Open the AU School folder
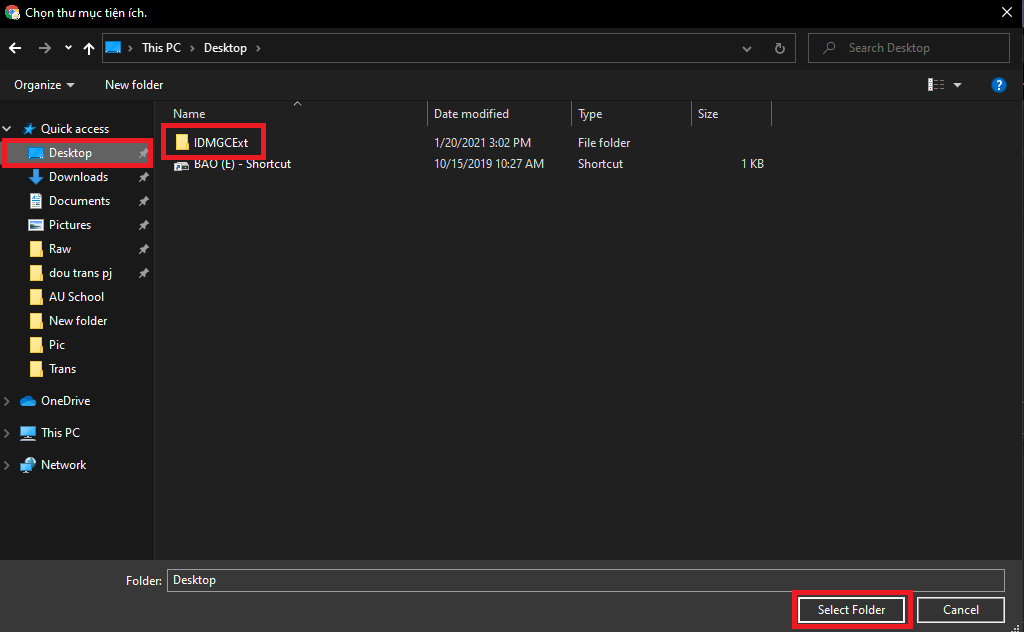This screenshot has width=1024, height=632. point(76,297)
